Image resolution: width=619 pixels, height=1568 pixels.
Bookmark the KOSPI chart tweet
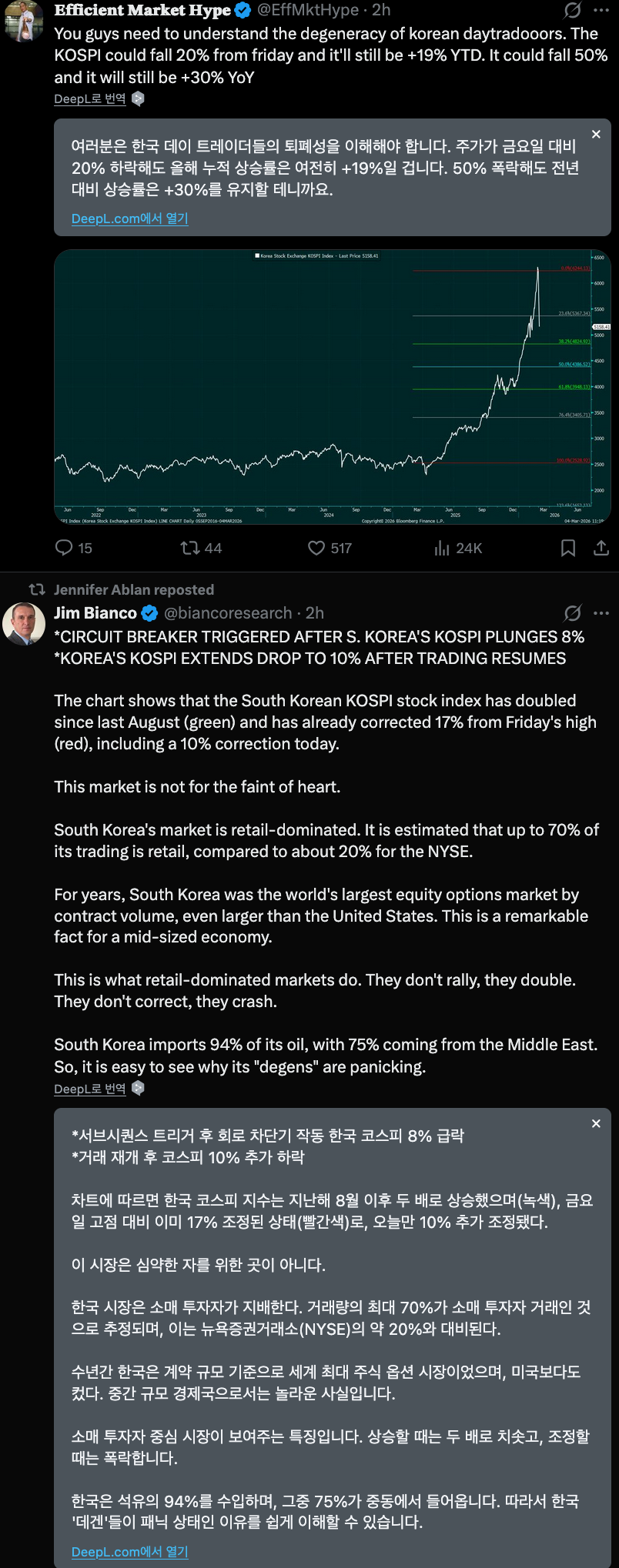[x=568, y=548]
